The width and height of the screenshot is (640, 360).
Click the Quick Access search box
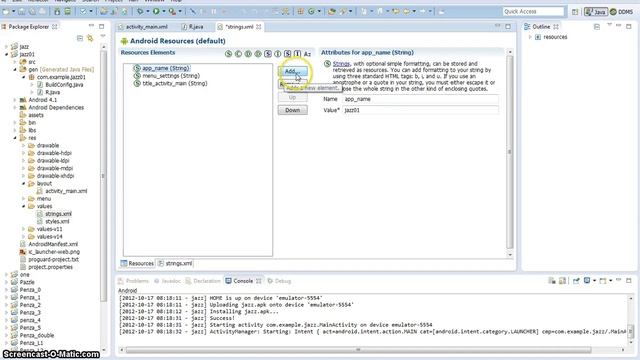point(533,11)
